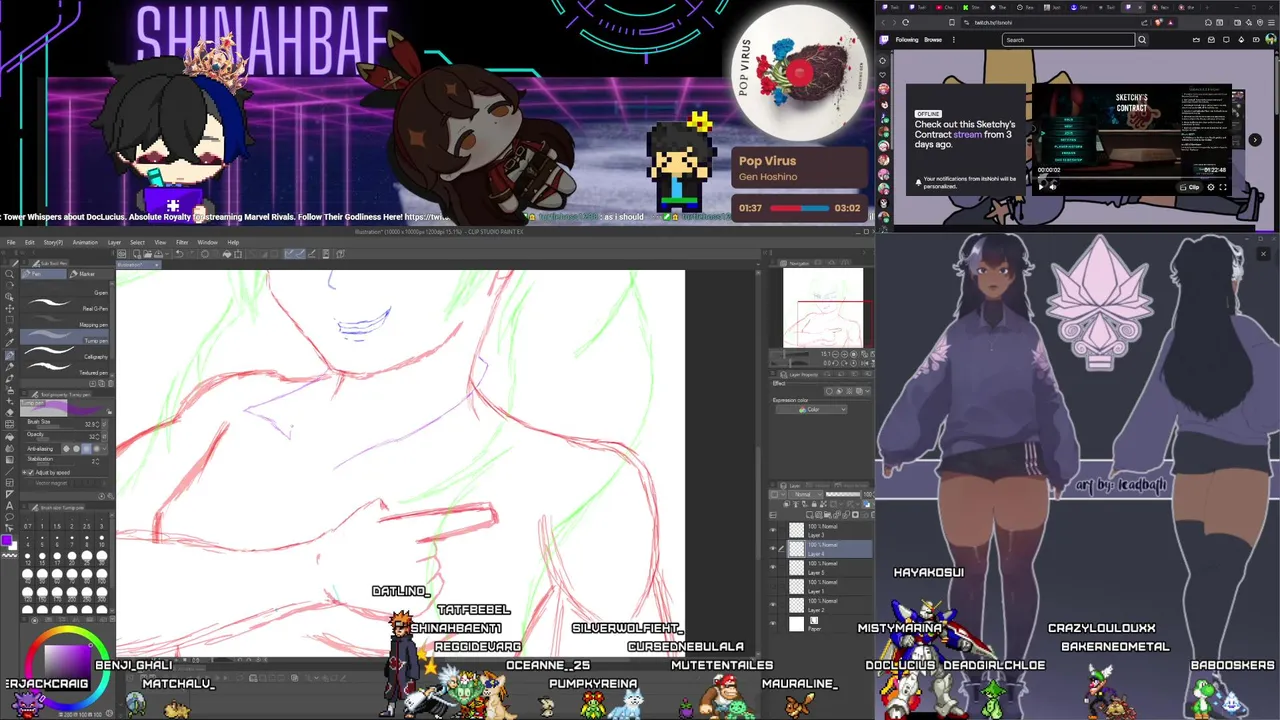Open the File menu
The width and height of the screenshot is (1280, 720).
pos(11,242)
